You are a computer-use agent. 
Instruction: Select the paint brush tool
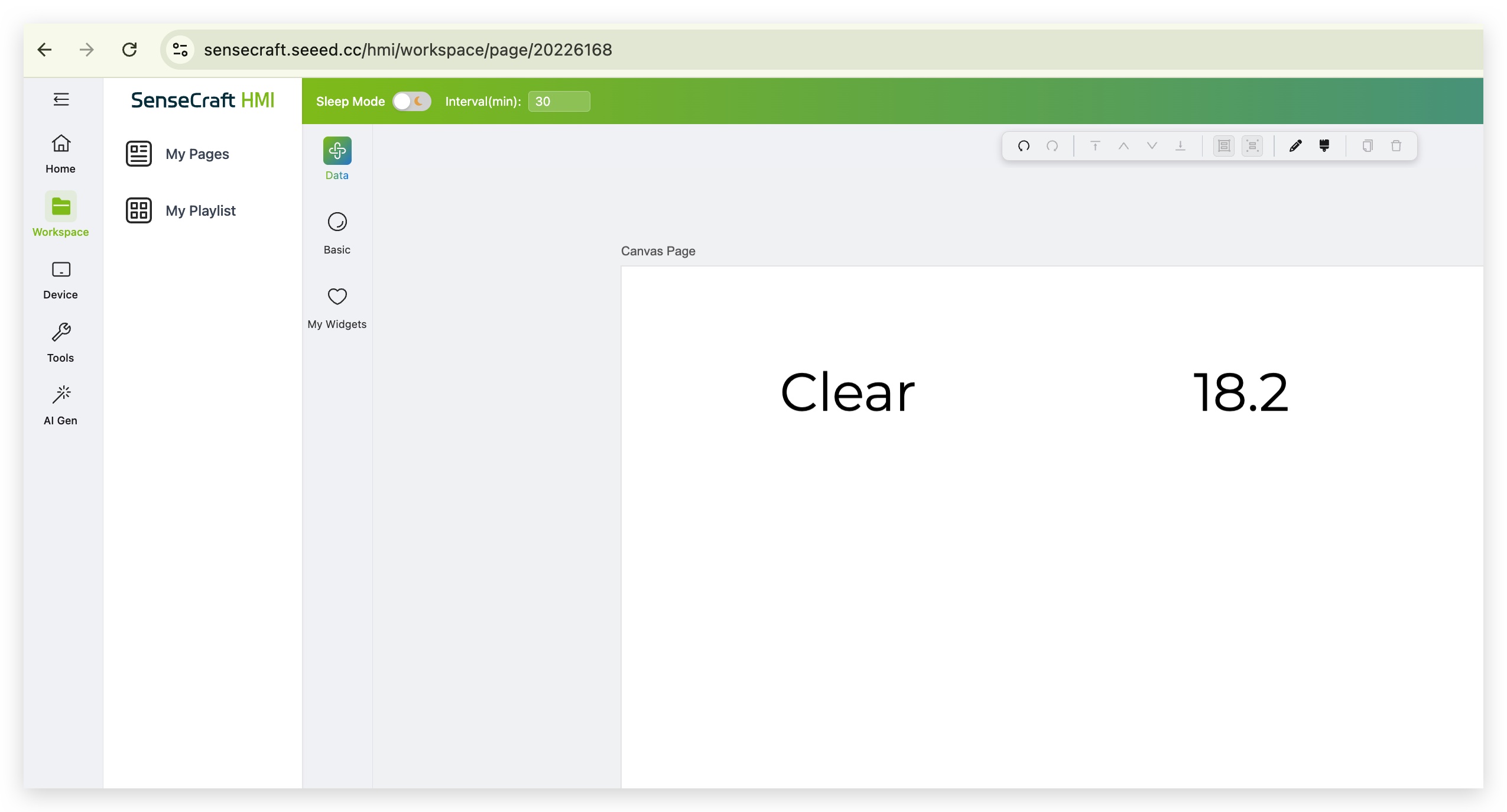[1324, 146]
